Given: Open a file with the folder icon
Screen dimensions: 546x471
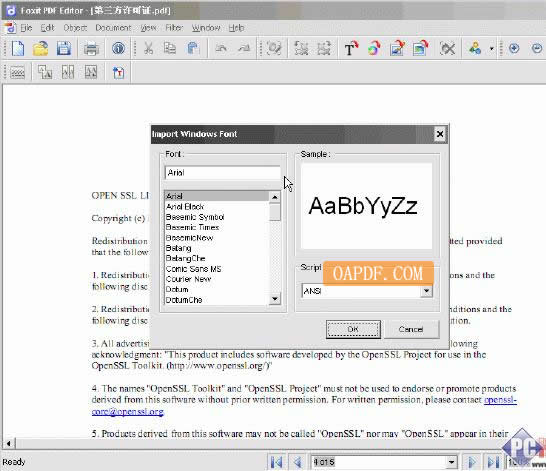Looking at the screenshot, I should [41, 48].
